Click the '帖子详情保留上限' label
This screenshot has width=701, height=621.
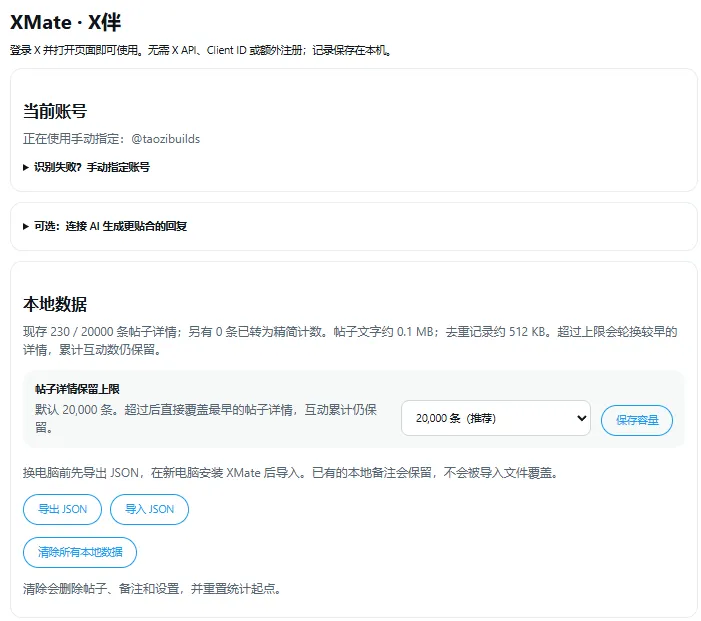coord(77,389)
